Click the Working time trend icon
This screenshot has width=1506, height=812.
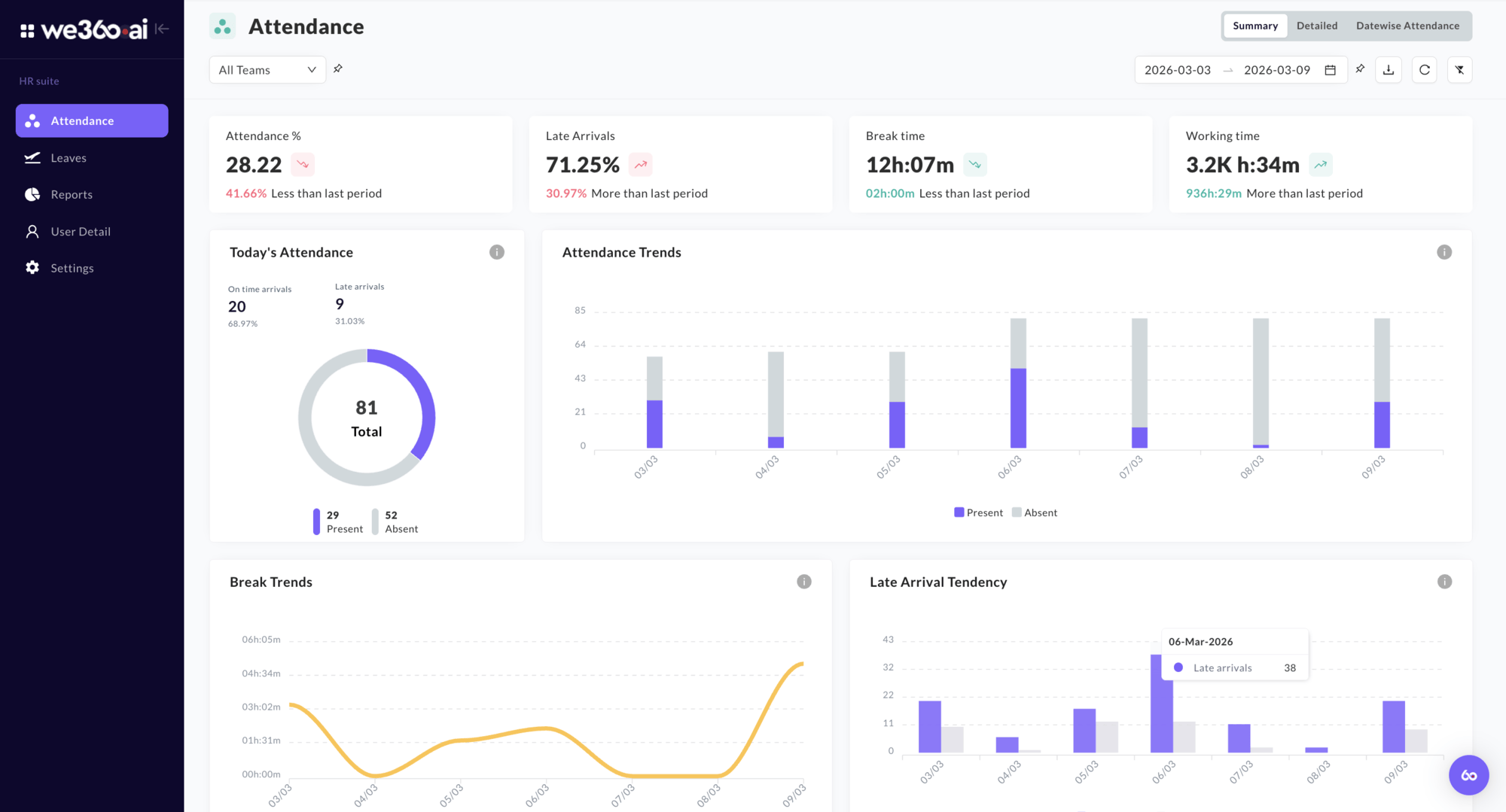pos(1321,164)
